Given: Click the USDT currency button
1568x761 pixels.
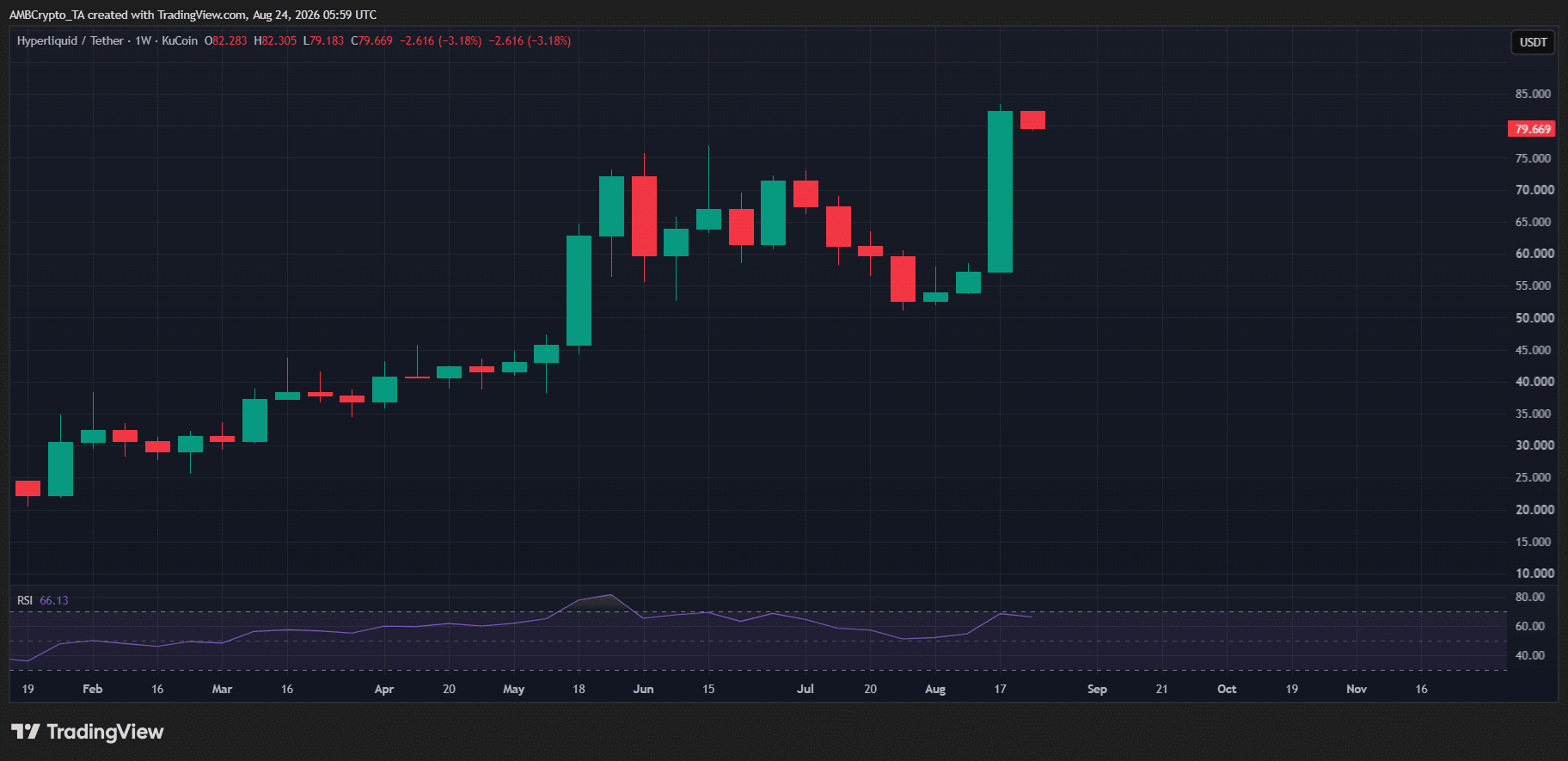Looking at the screenshot, I should tap(1533, 42).
